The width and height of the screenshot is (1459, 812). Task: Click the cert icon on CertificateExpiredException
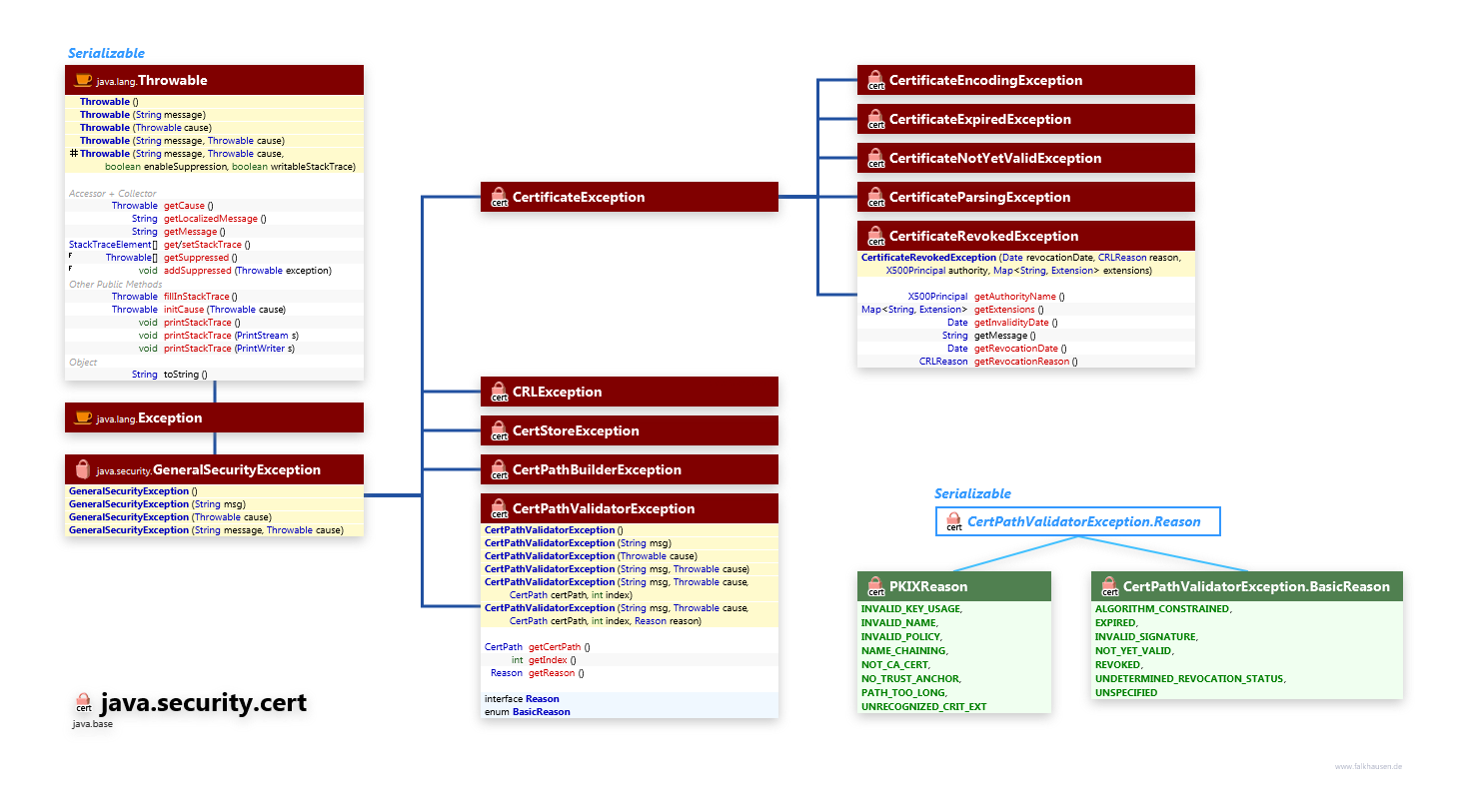click(876, 119)
